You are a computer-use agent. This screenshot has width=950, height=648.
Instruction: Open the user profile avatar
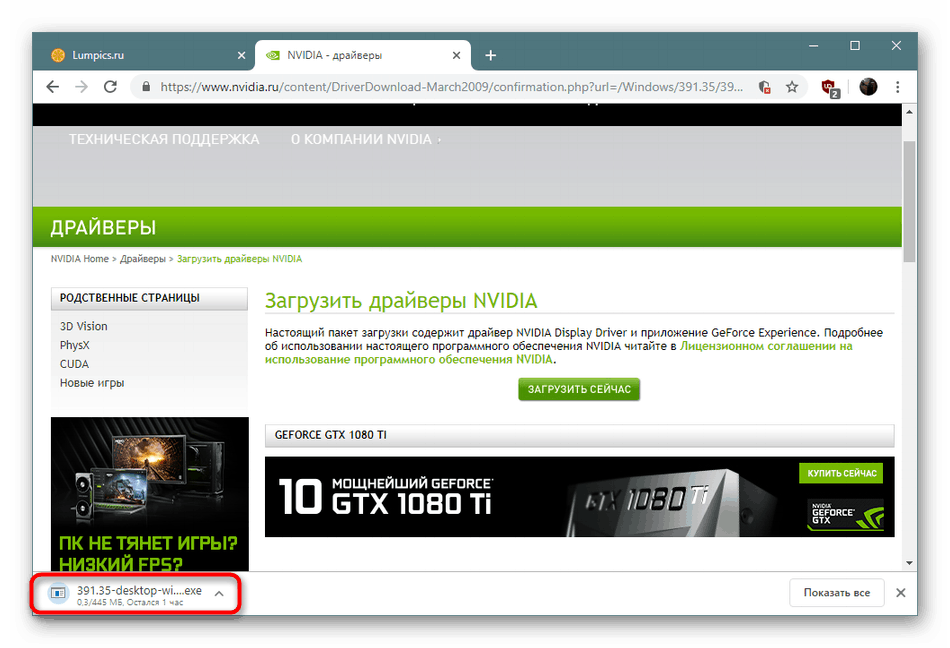click(x=868, y=87)
